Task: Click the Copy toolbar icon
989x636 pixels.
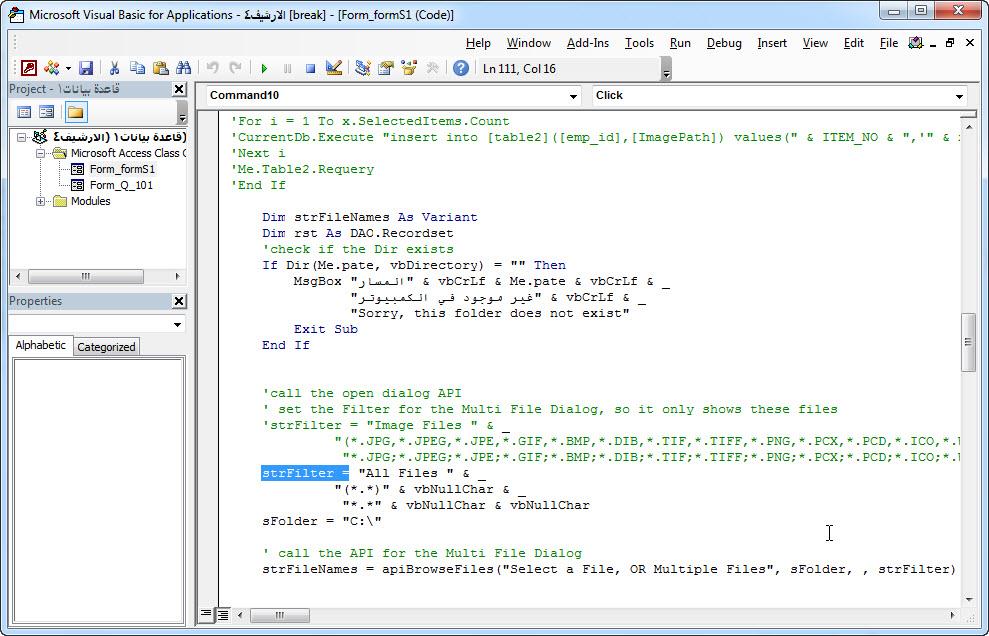Action: coord(138,68)
